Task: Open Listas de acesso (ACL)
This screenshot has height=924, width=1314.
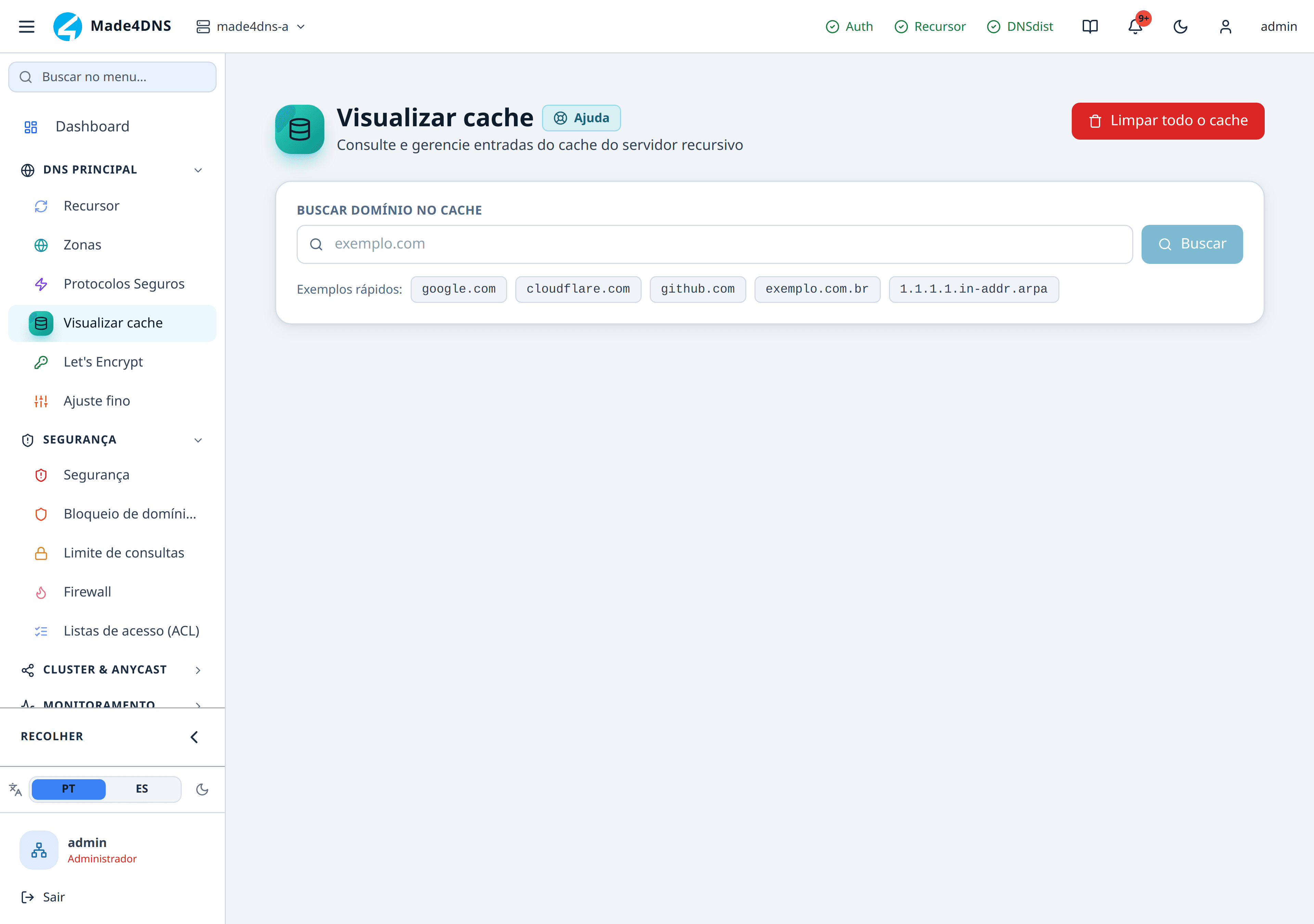Action: click(112, 631)
